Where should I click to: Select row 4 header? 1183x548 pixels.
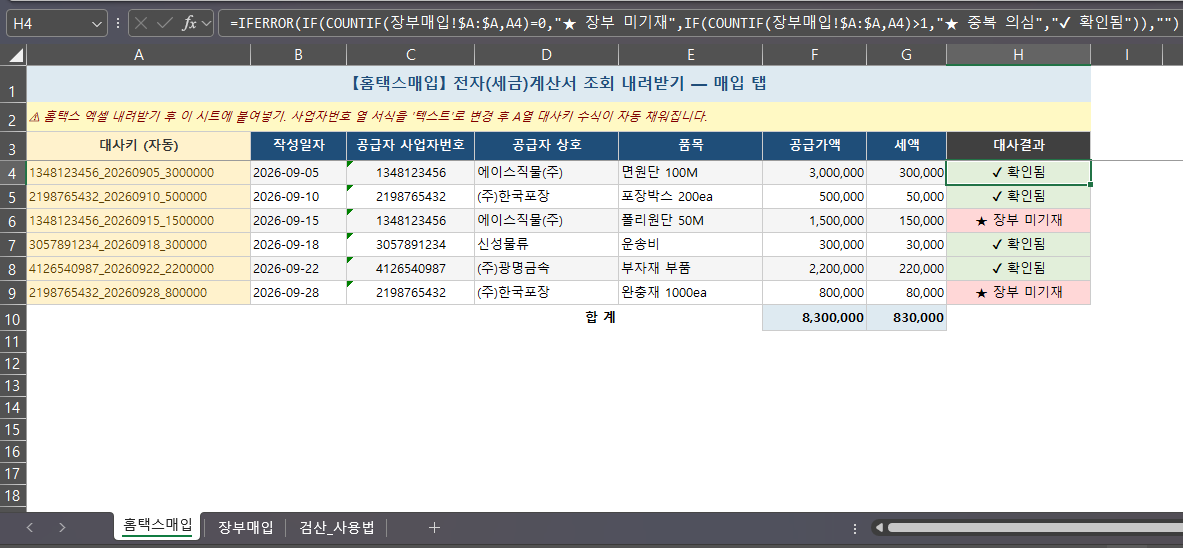13,172
